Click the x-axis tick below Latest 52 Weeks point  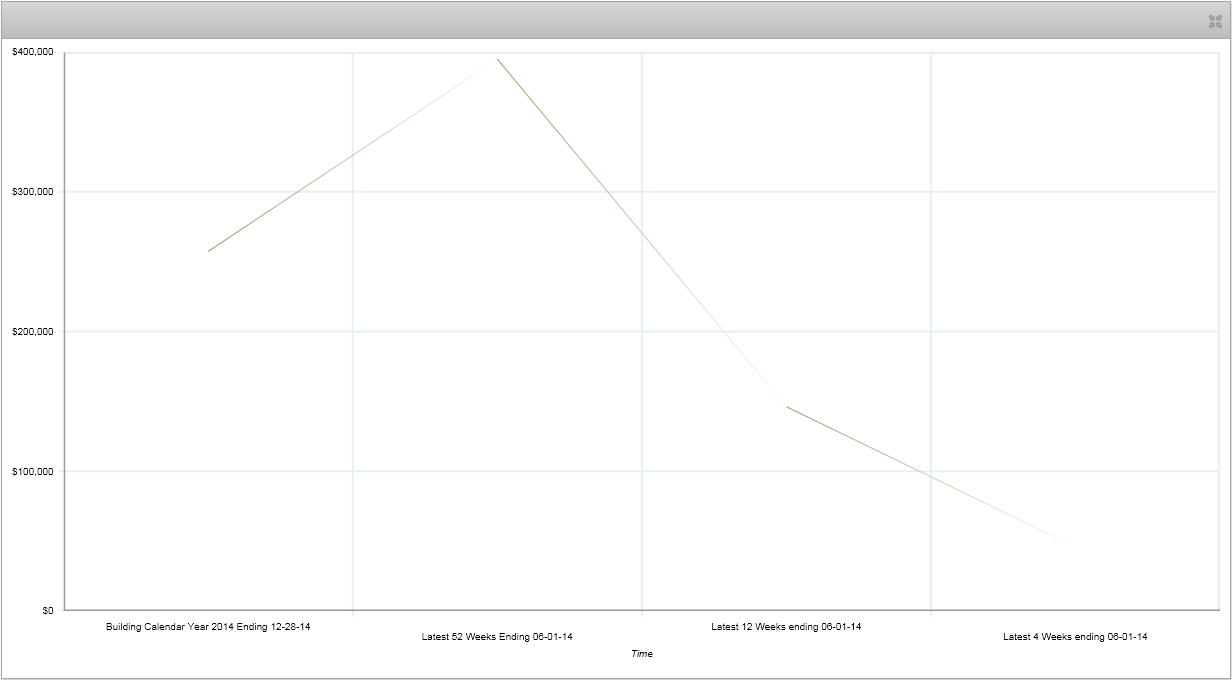(497, 613)
